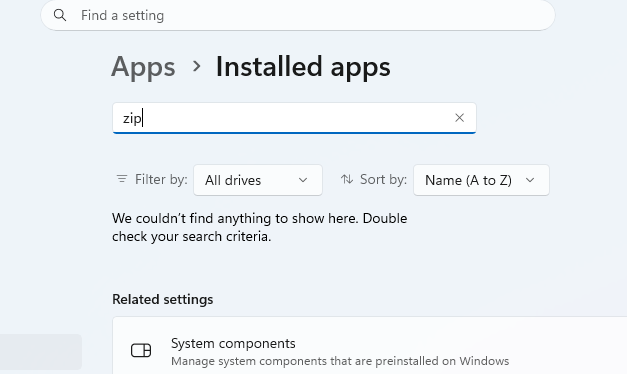Click the magnifier icon in Find a setting
This screenshot has height=374, width=627.
[x=60, y=15]
